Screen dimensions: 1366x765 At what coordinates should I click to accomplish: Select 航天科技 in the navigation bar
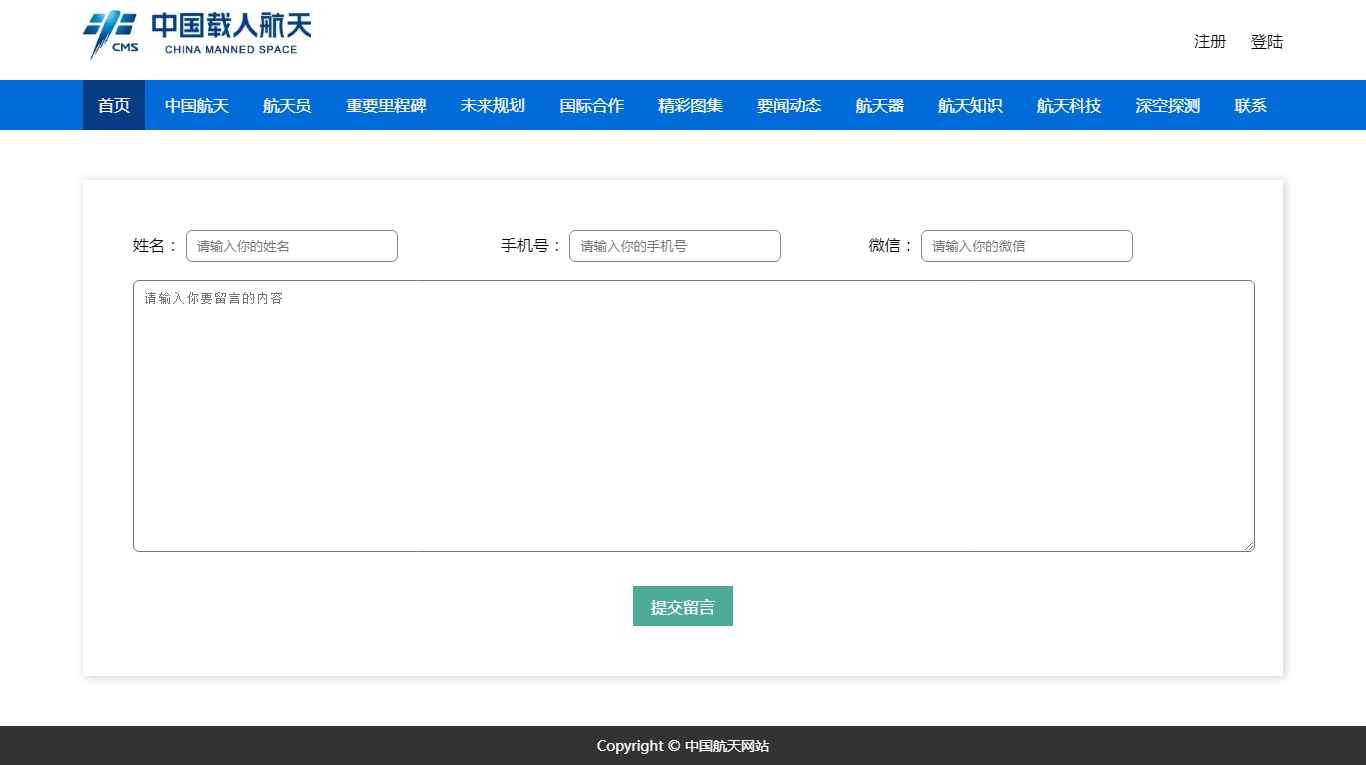(x=1069, y=106)
